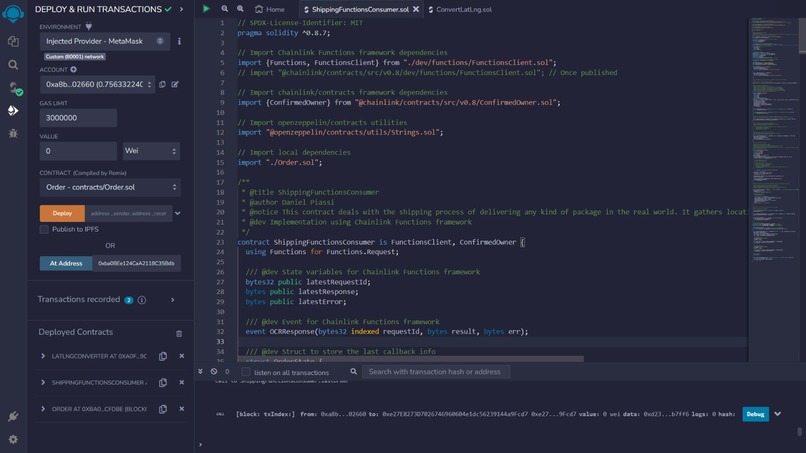Click the Gas Limit input field
Screen dimensions: 806x453
coord(78,118)
